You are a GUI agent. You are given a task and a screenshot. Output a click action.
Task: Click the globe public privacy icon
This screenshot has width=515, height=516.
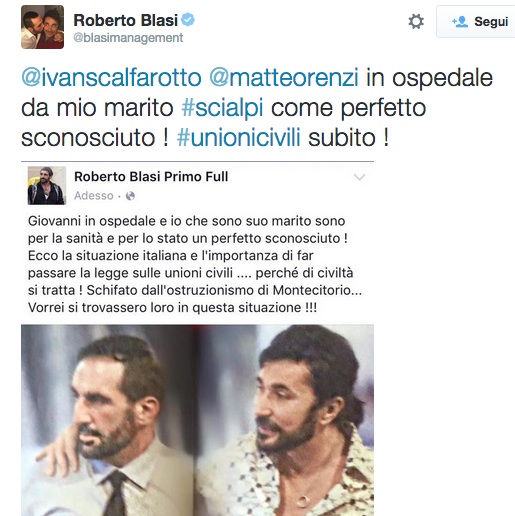coord(130,196)
